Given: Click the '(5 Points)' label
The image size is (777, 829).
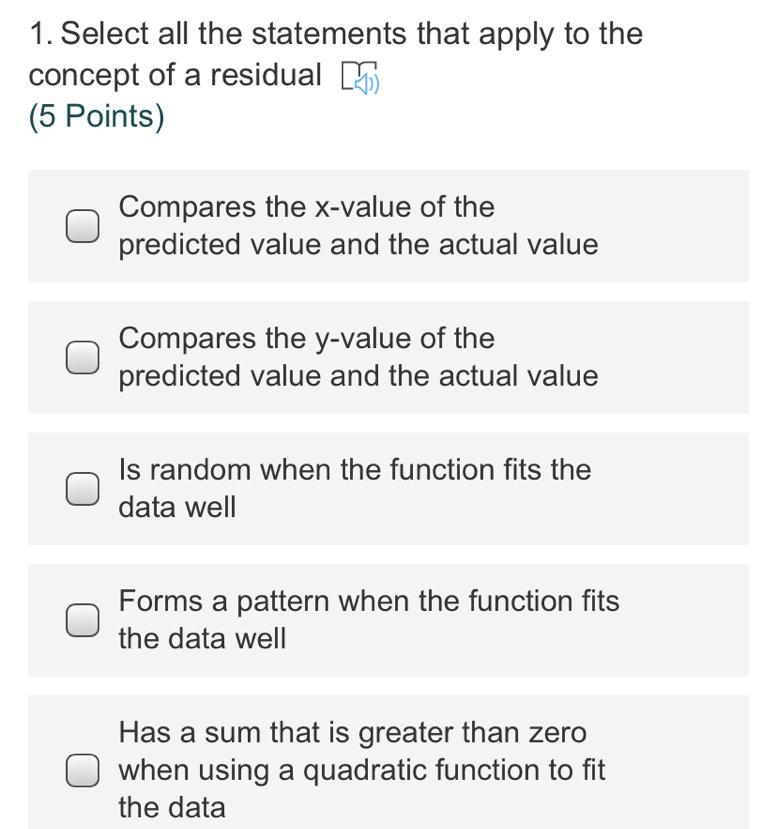Looking at the screenshot, I should pos(96,117).
